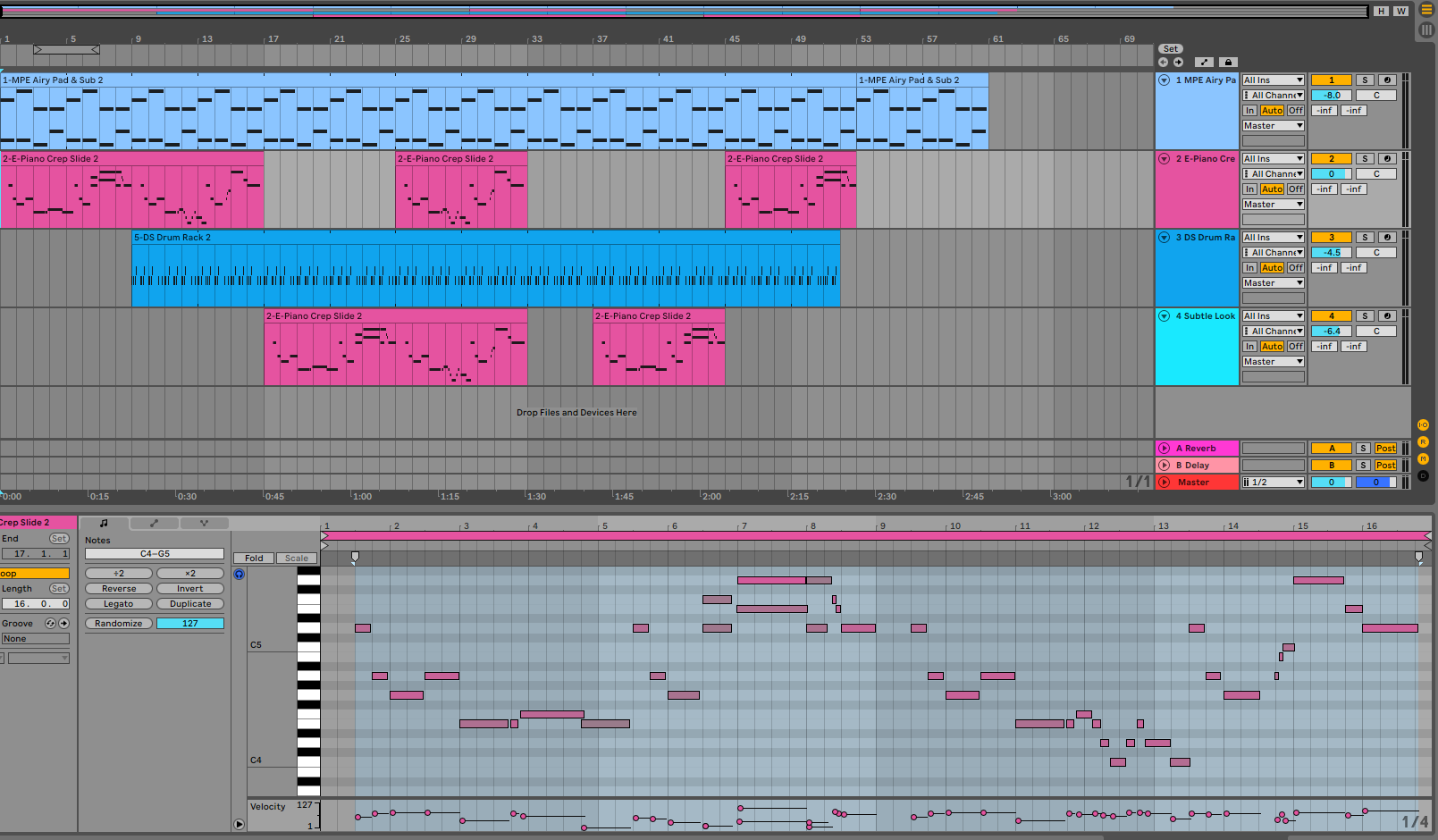Toggle Post on the A Reverb return
This screenshot has height=840, width=1438.
tap(1386, 449)
